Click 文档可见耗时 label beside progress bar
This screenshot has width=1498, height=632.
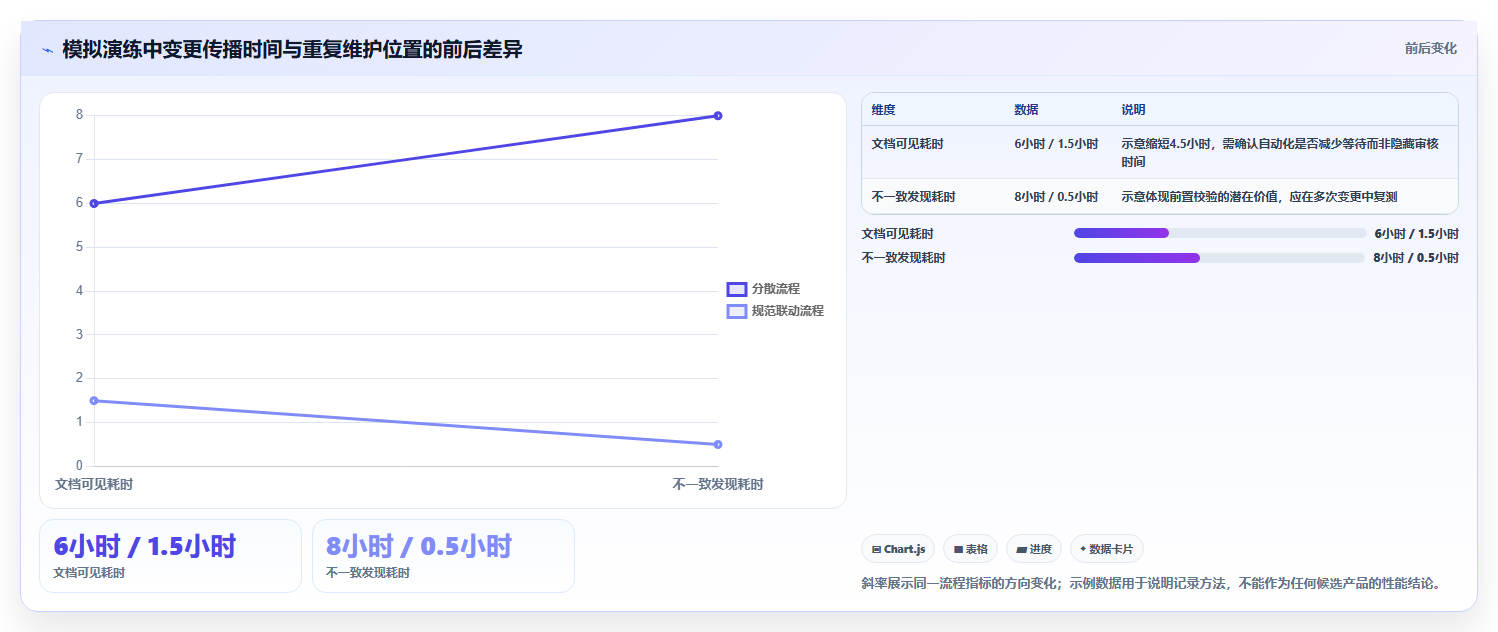click(898, 234)
